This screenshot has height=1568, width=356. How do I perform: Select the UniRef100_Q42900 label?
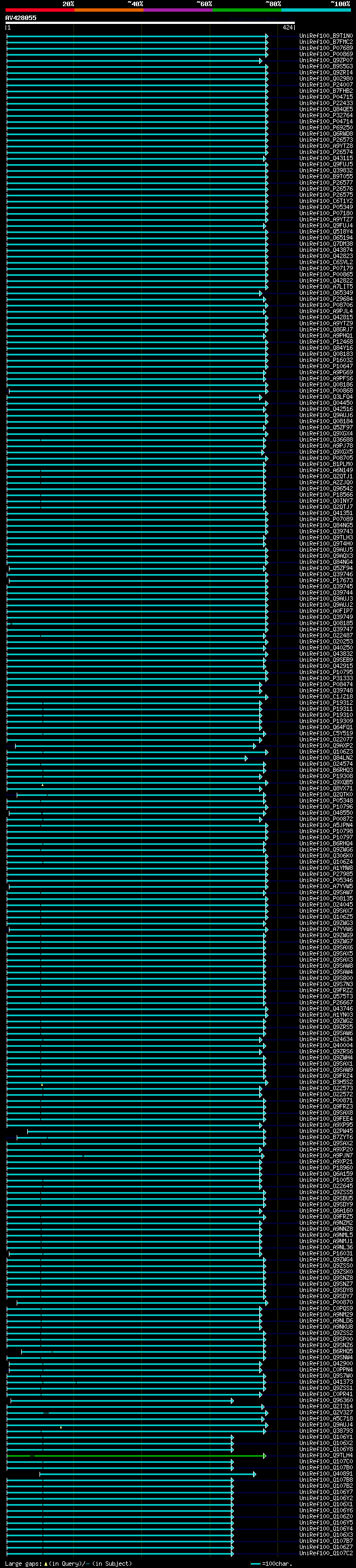325,1363
